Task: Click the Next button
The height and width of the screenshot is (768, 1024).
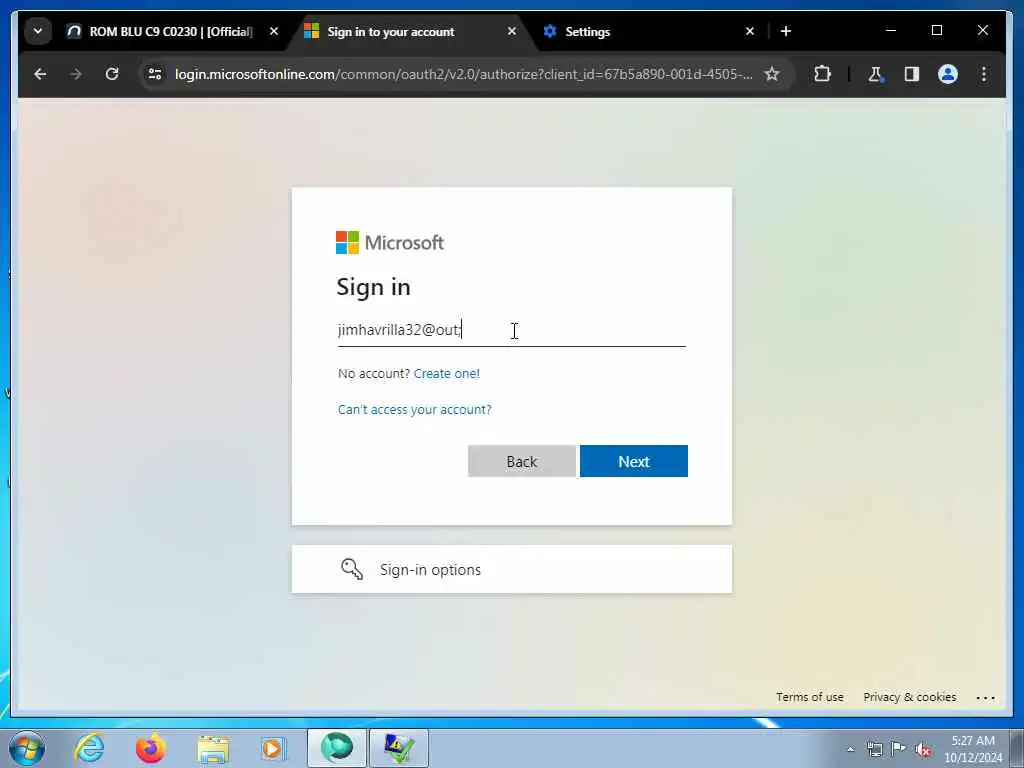Action: click(x=633, y=462)
